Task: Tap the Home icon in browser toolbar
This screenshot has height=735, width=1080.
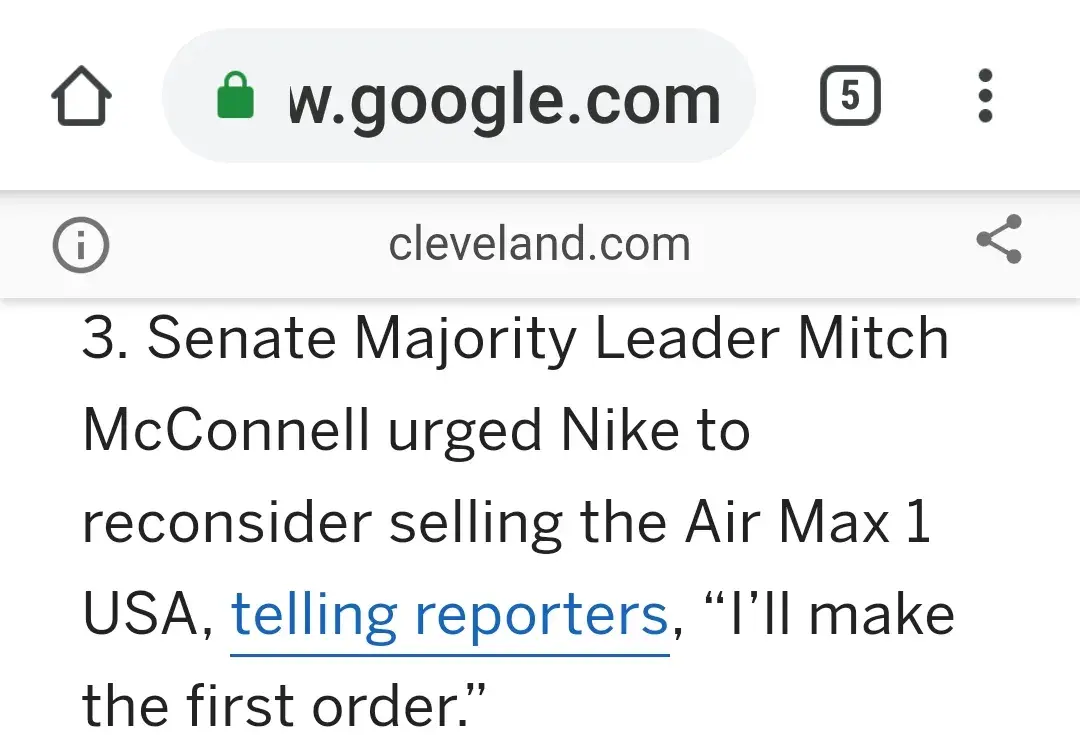Action: [x=81, y=98]
